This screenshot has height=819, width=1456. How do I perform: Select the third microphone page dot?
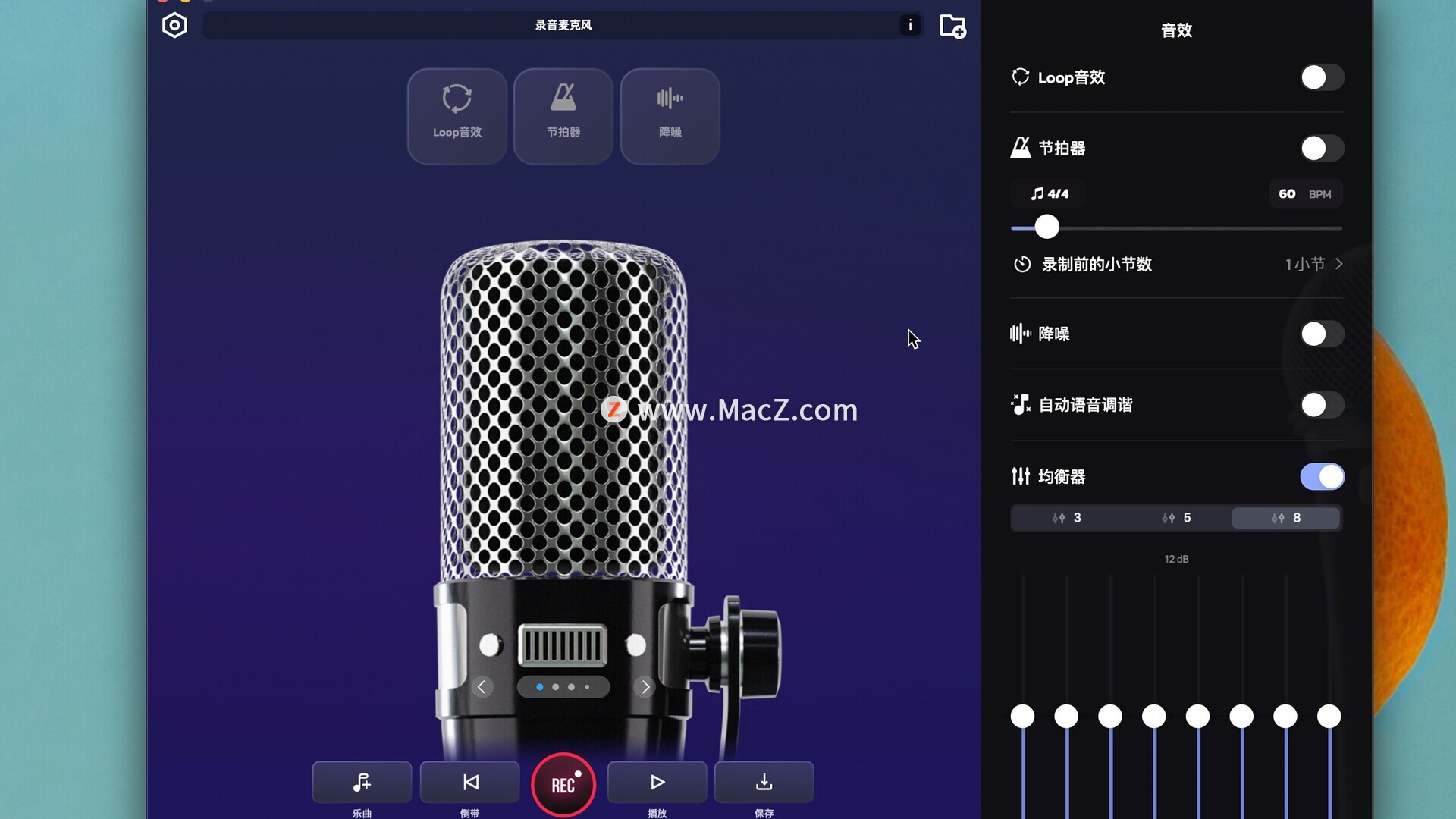572,687
